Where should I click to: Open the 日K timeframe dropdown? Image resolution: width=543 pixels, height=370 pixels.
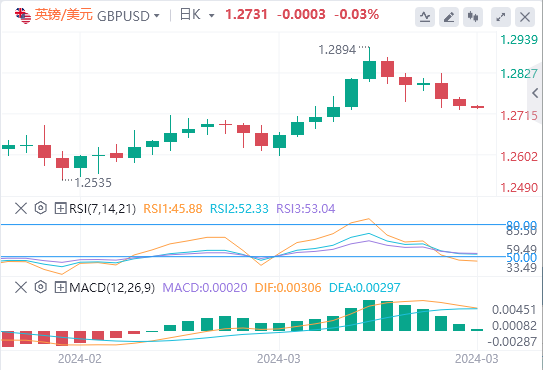pos(197,15)
